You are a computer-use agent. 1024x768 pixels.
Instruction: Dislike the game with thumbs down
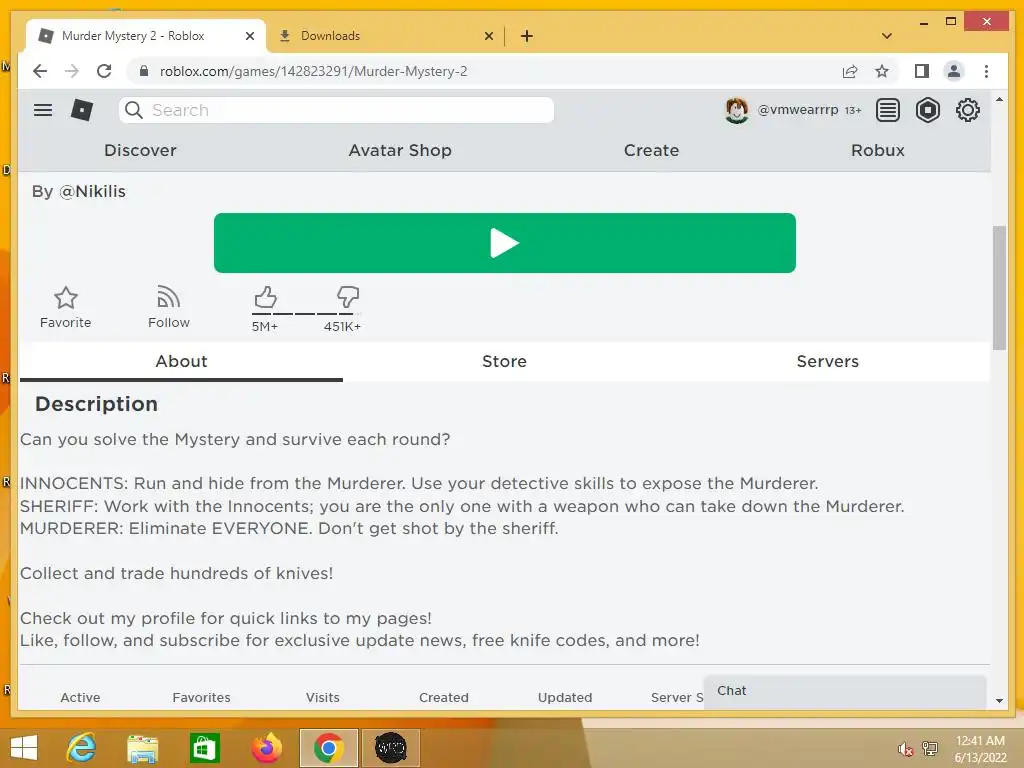click(x=347, y=297)
